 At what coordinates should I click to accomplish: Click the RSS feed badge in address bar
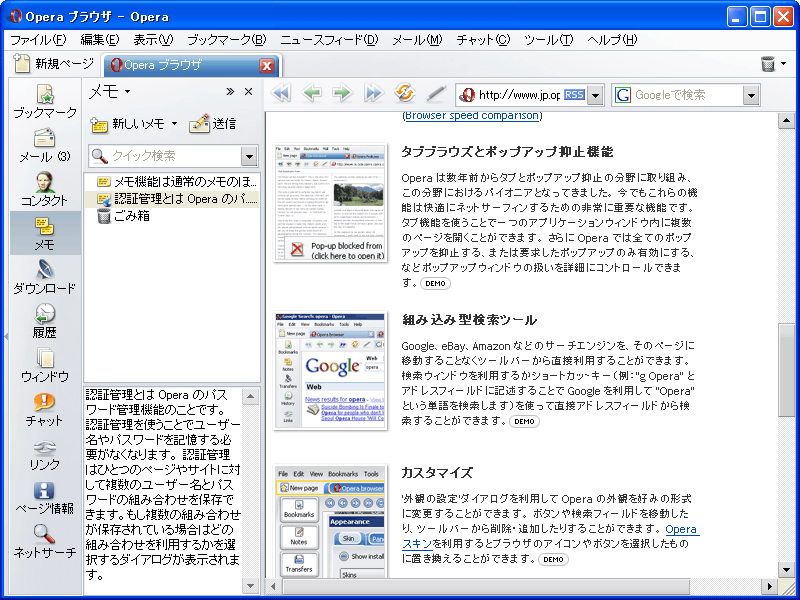tap(574, 94)
